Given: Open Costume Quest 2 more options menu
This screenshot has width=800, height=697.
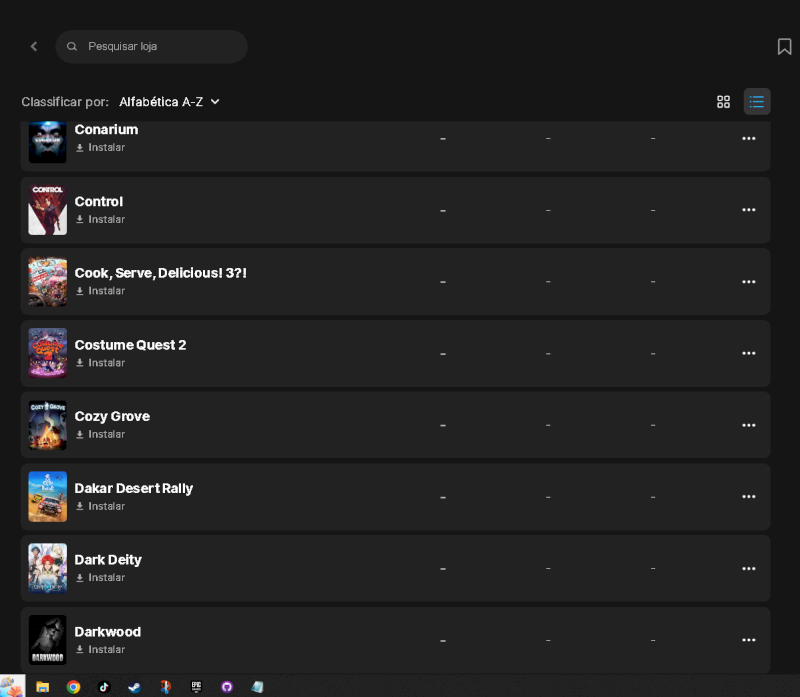Looking at the screenshot, I should [748, 353].
